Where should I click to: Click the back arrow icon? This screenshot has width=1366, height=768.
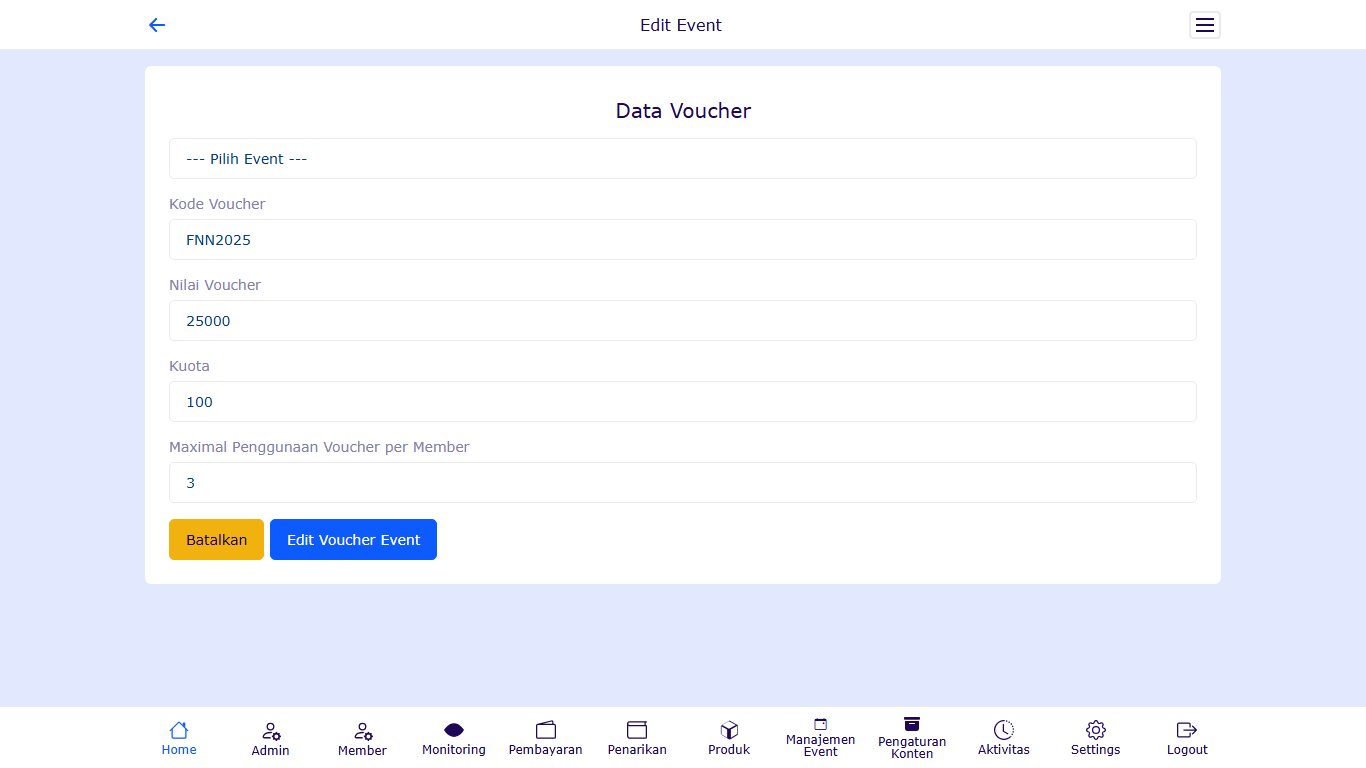coord(157,25)
